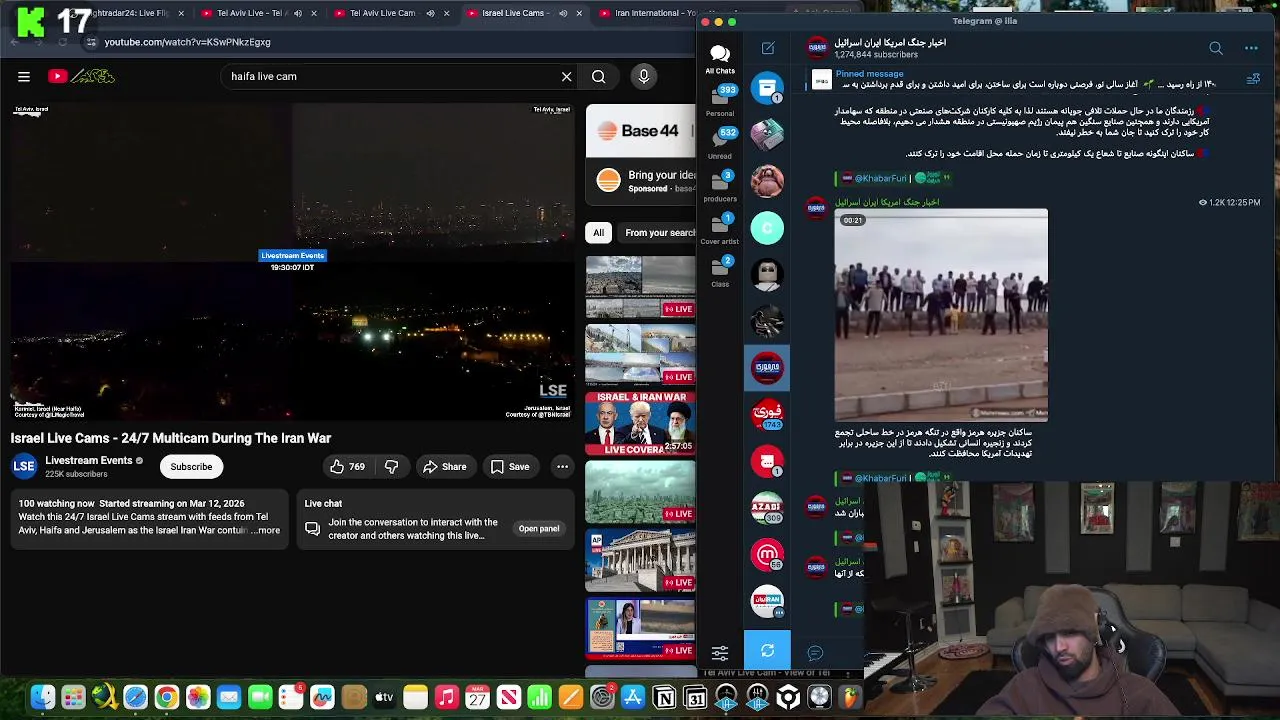Open Safari from the Dock
Viewport: 1280px width, 720px height.
click(x=135, y=697)
